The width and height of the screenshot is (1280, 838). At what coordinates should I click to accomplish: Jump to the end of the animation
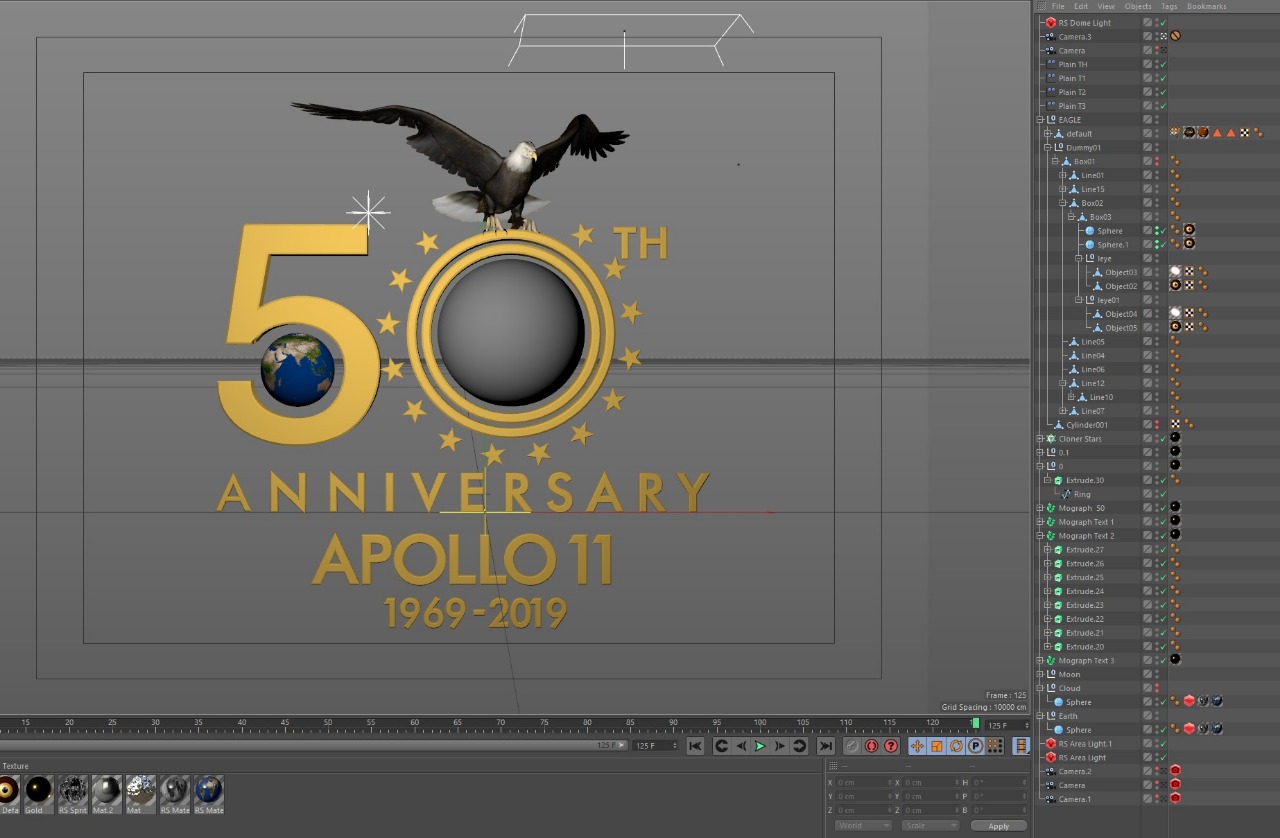825,746
